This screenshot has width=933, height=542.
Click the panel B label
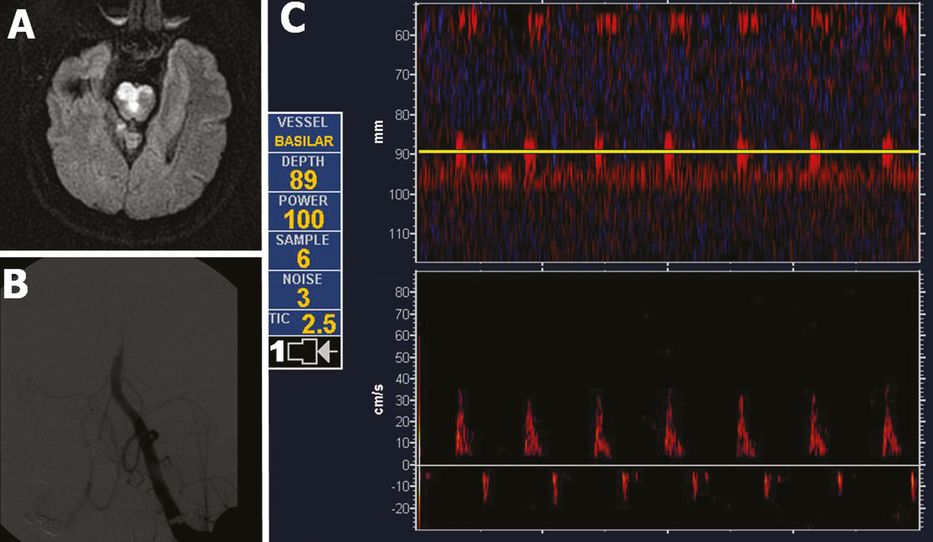(x=20, y=285)
